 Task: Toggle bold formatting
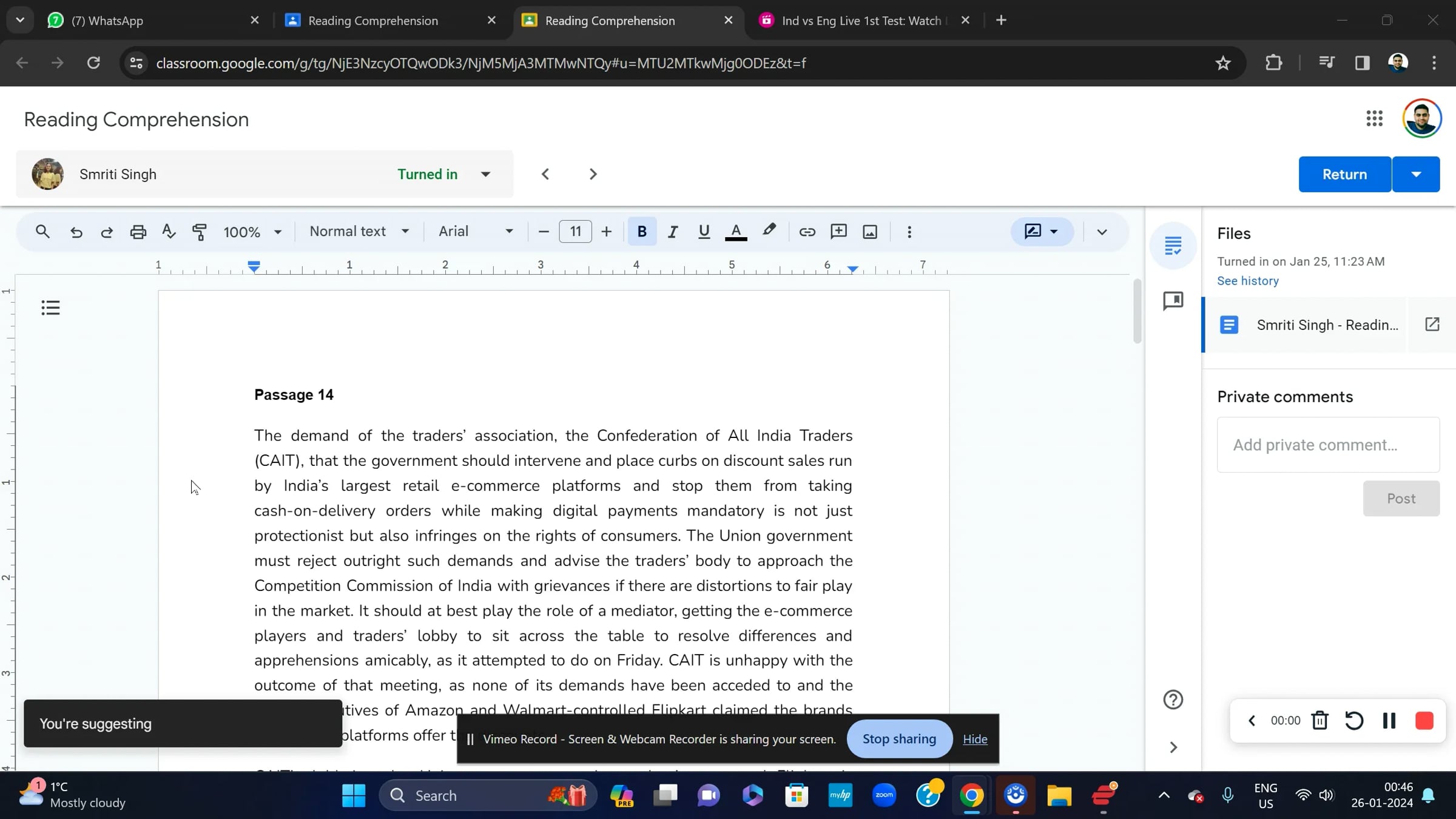click(642, 232)
